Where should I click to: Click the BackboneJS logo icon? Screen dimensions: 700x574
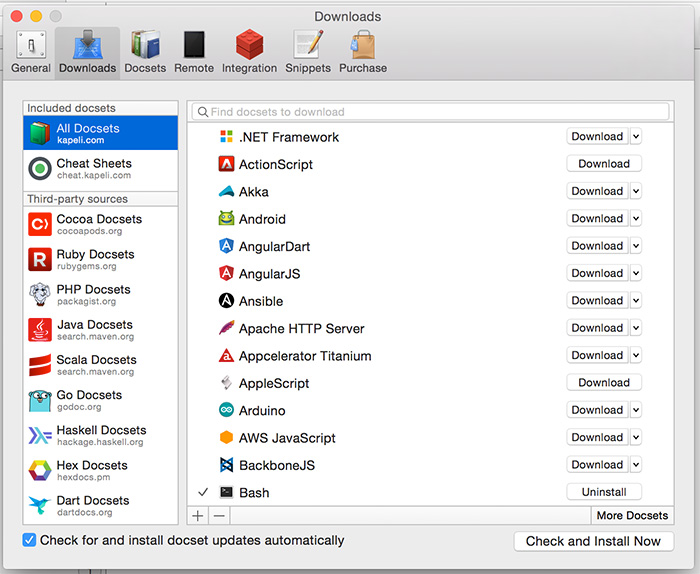pos(226,465)
